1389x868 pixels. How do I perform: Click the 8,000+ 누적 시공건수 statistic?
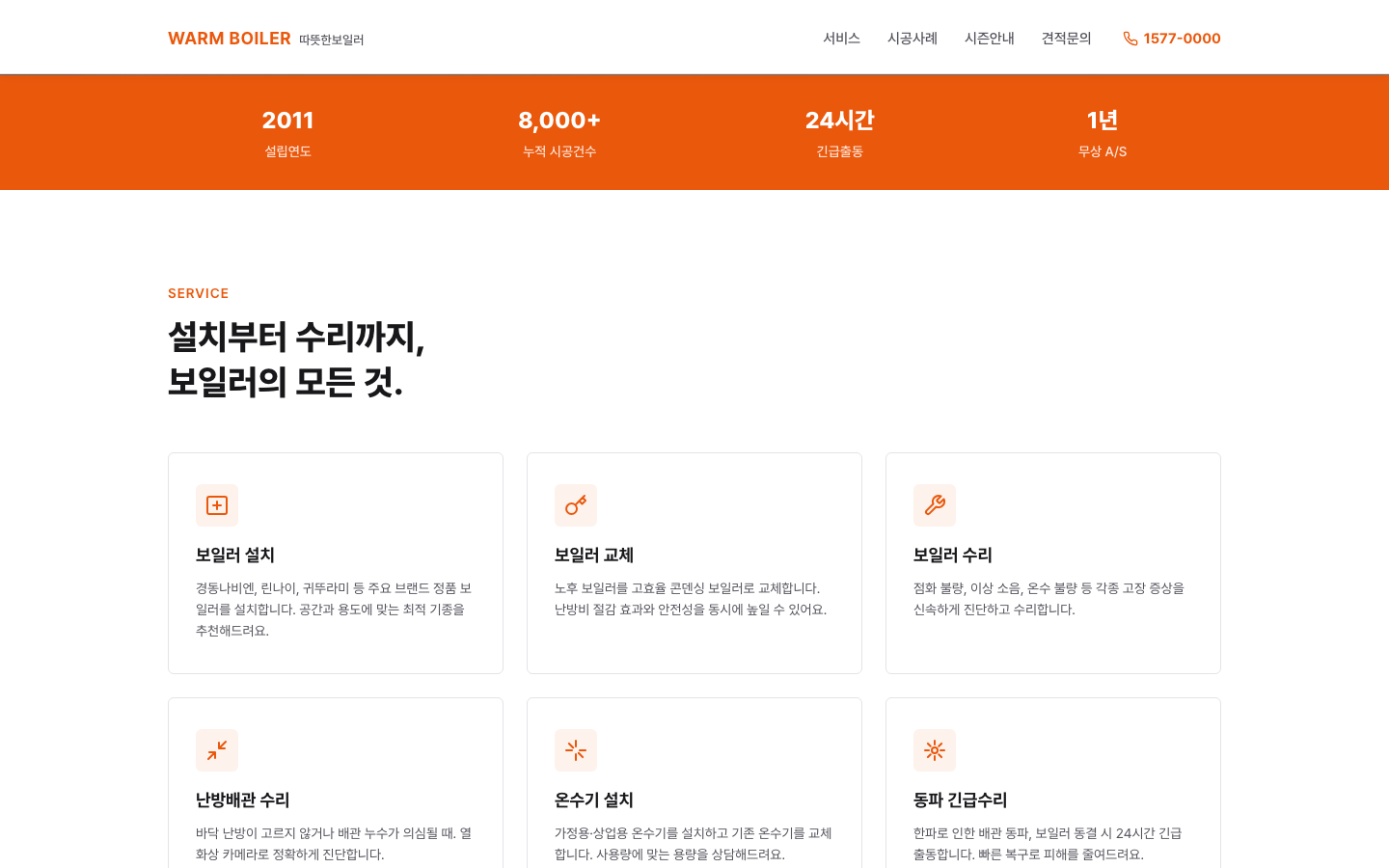(x=559, y=133)
